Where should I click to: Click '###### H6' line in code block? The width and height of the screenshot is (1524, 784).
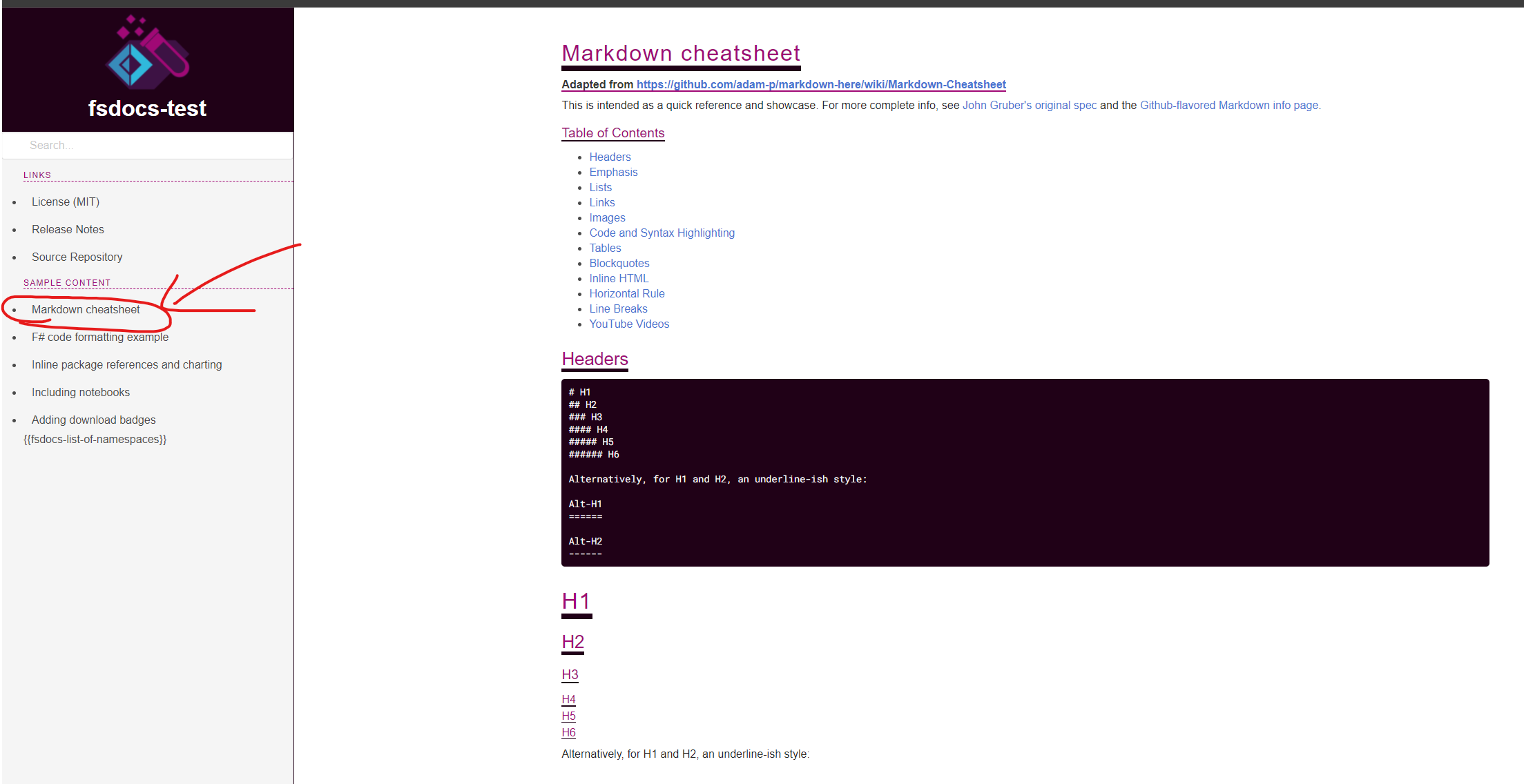pos(594,454)
